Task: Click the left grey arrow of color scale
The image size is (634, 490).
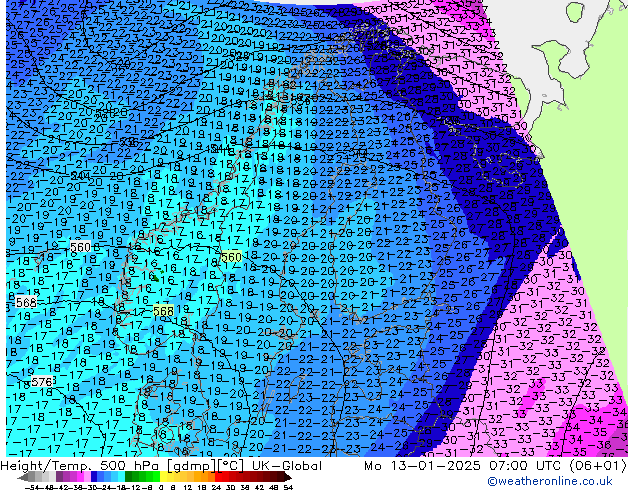Action: [x=23, y=478]
